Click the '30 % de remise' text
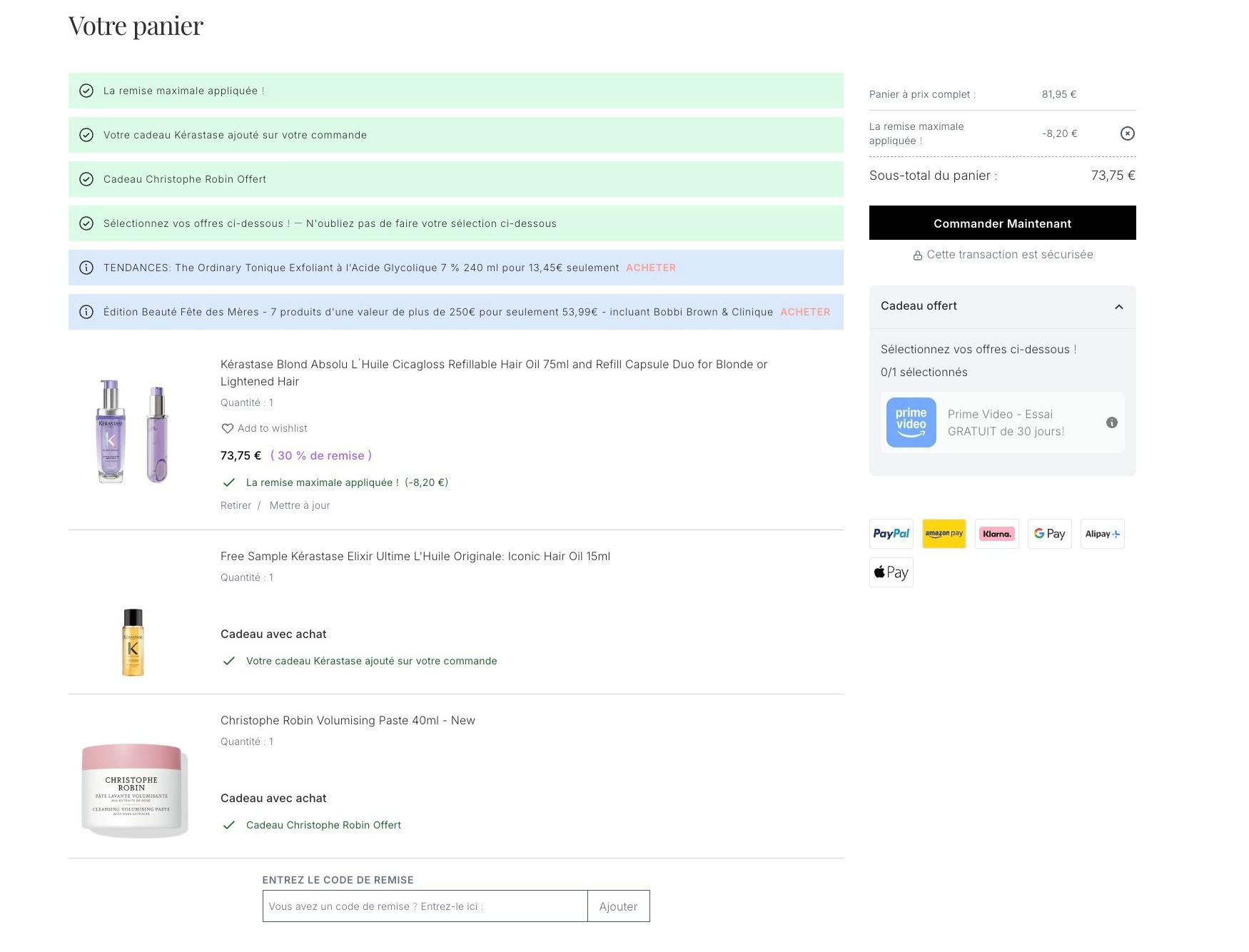 pyautogui.click(x=320, y=455)
